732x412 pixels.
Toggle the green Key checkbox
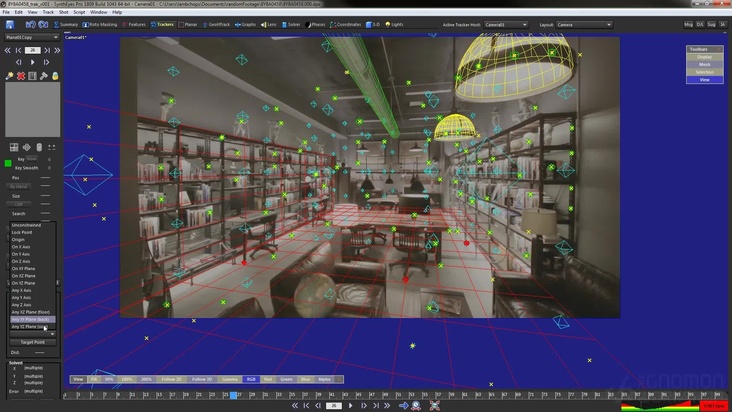pos(9,162)
